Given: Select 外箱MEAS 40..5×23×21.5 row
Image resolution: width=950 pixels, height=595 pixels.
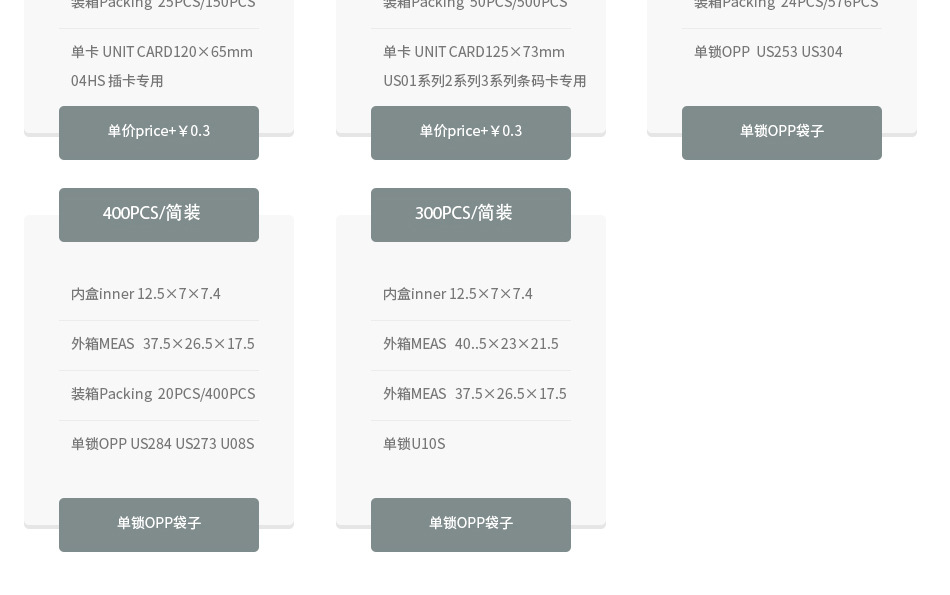Looking at the screenshot, I should click(x=470, y=343).
